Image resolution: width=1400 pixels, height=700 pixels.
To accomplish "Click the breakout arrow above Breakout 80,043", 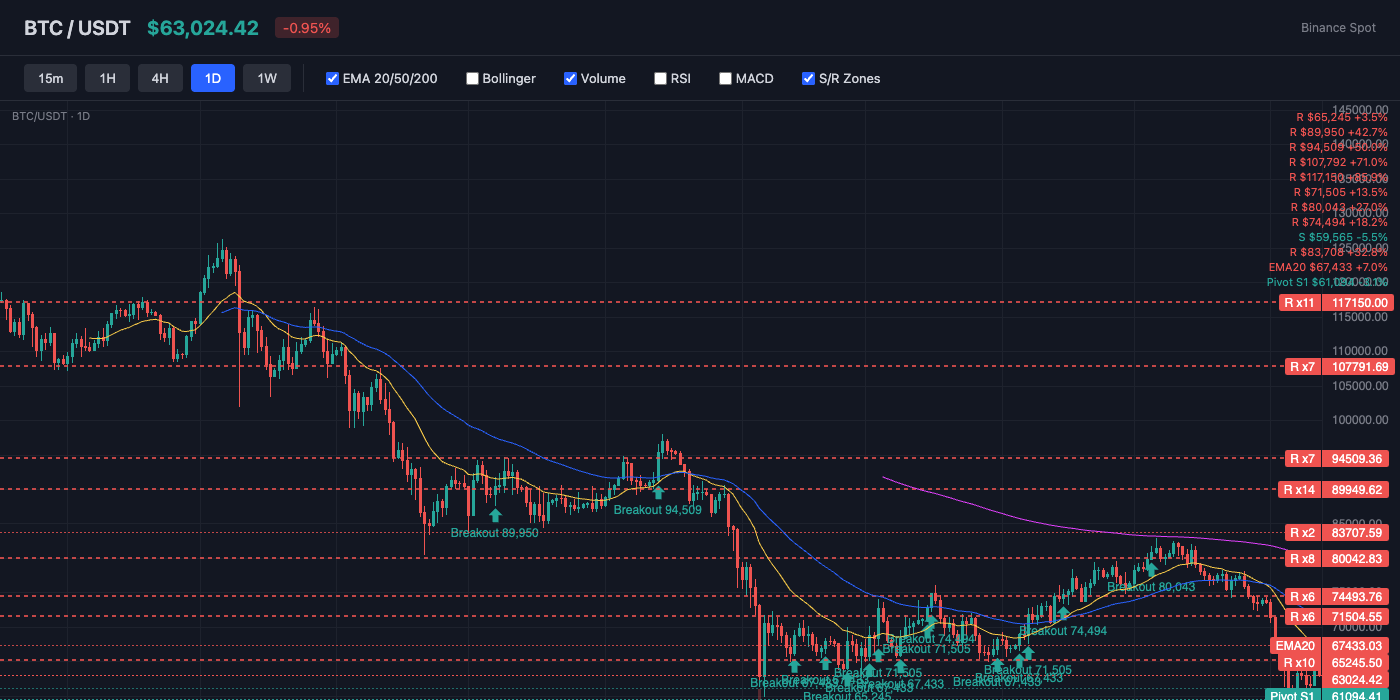I will pyautogui.click(x=1151, y=569).
